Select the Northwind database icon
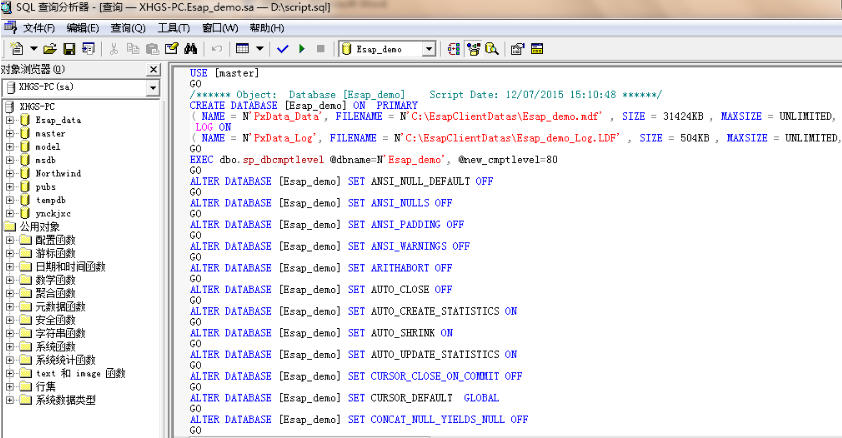The image size is (842, 438). 25,173
